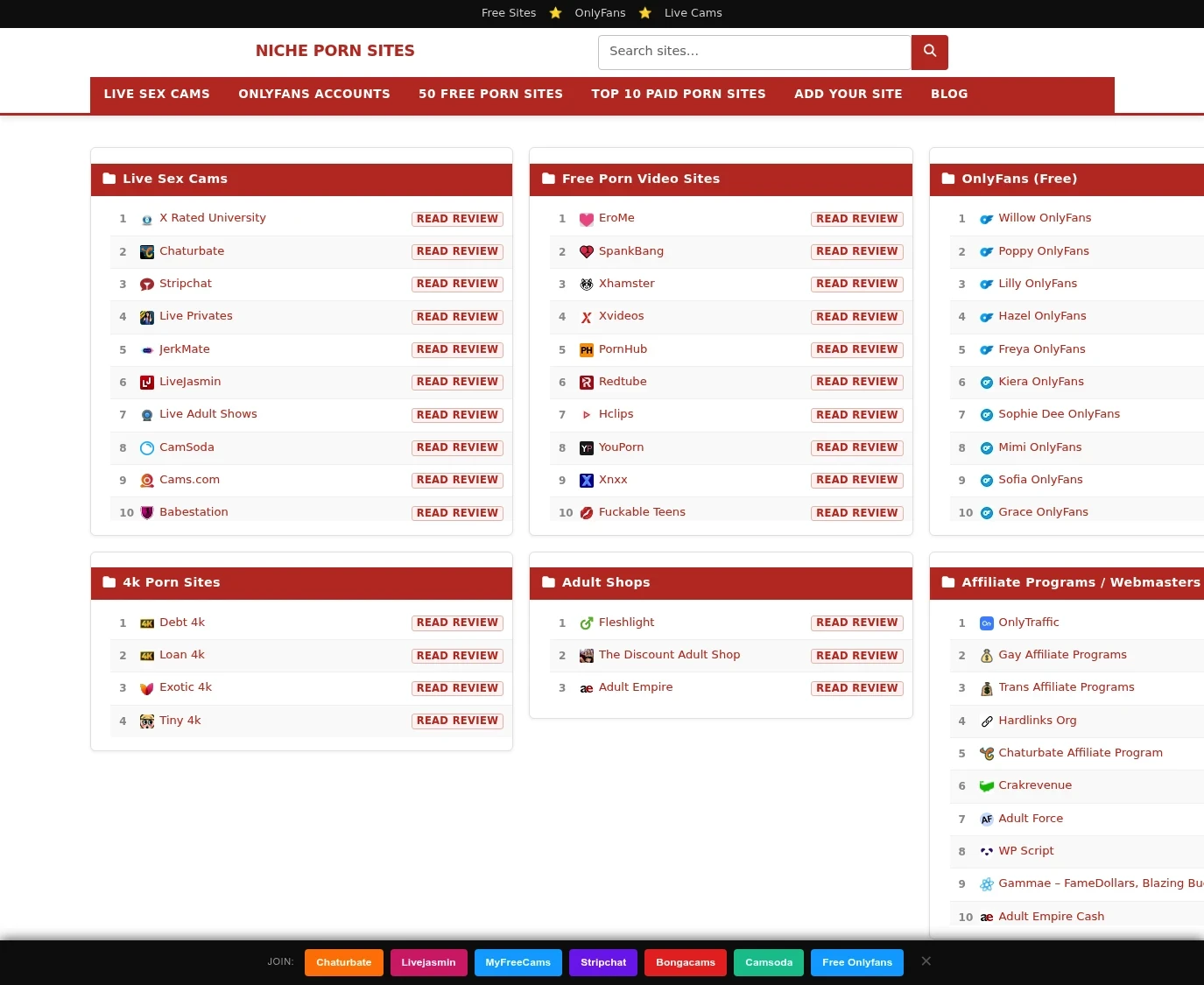Click the Chaturbate site favicon in Live Sex Cams
Screen dimensions: 1204x985
(147, 252)
